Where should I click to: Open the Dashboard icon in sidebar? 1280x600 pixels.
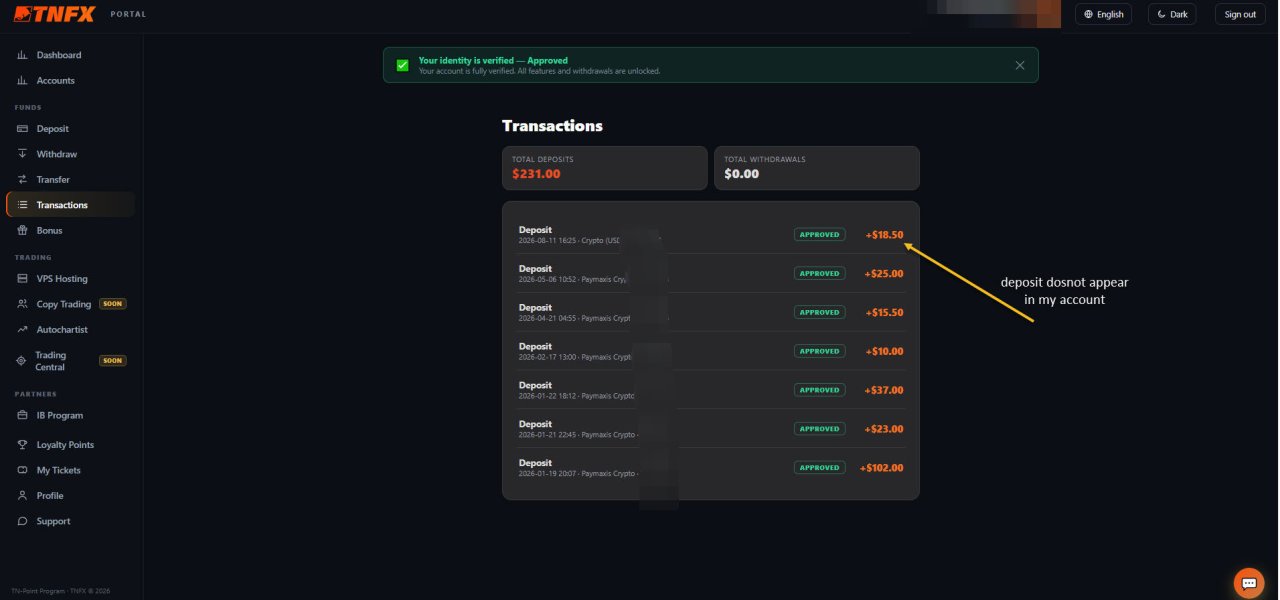point(22,55)
